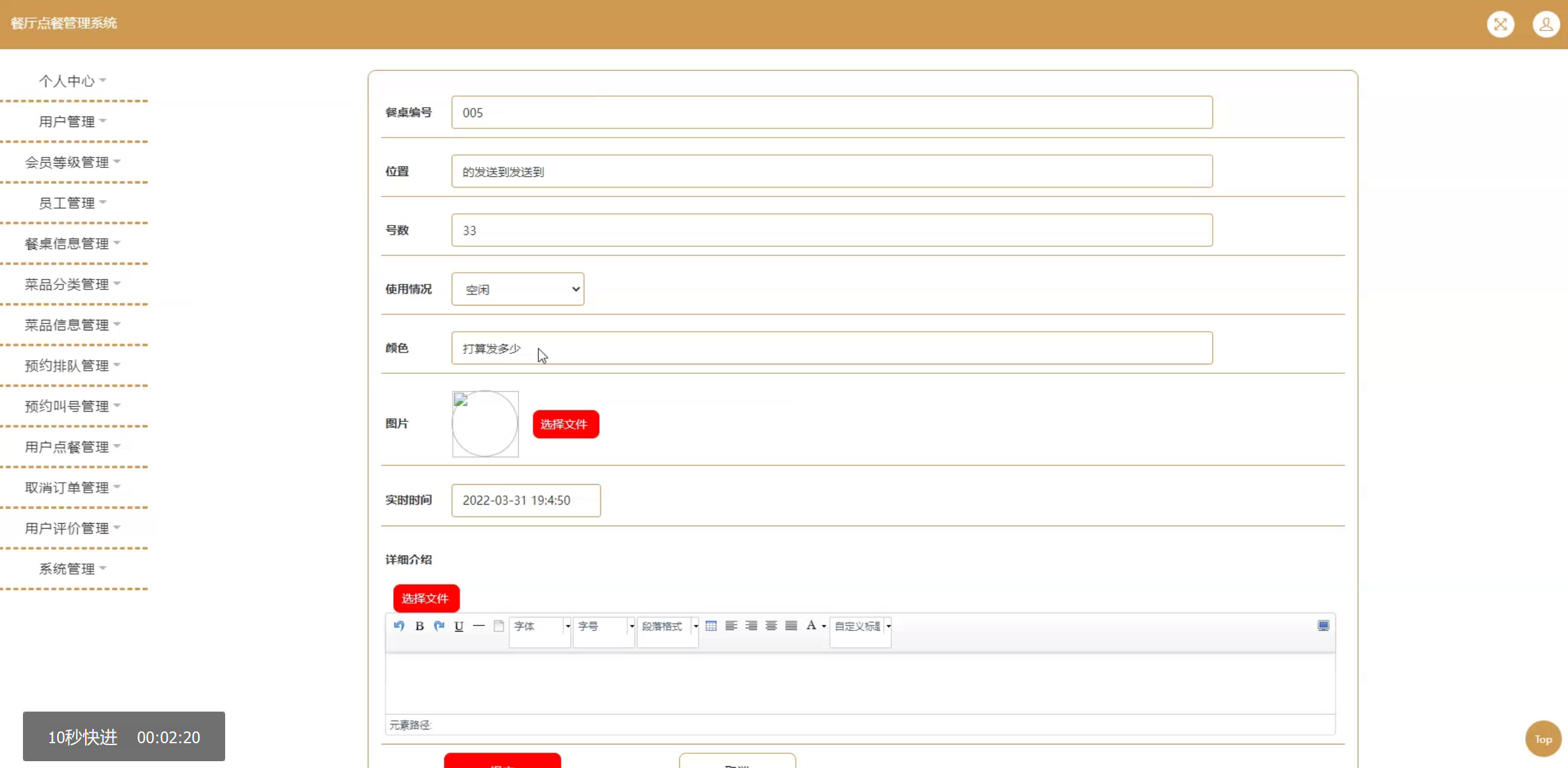
Task: Expand the 系统管理 menu
Action: click(73, 569)
